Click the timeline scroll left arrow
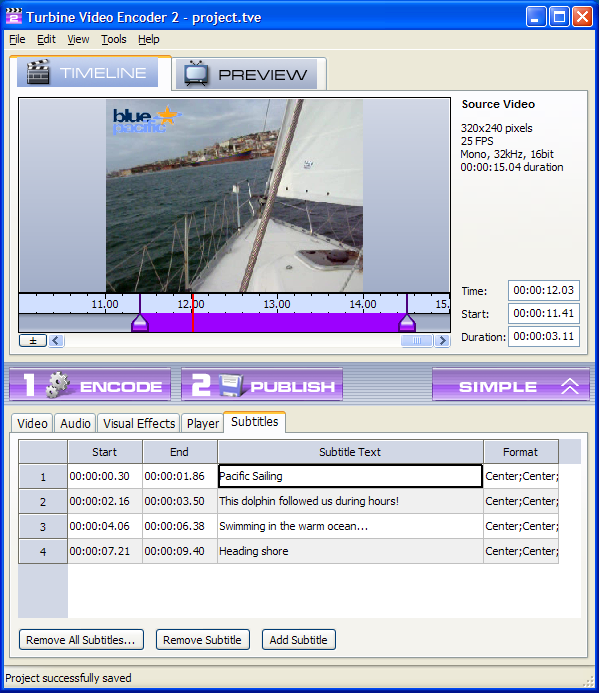Viewport: 599px width, 693px height. click(56, 341)
